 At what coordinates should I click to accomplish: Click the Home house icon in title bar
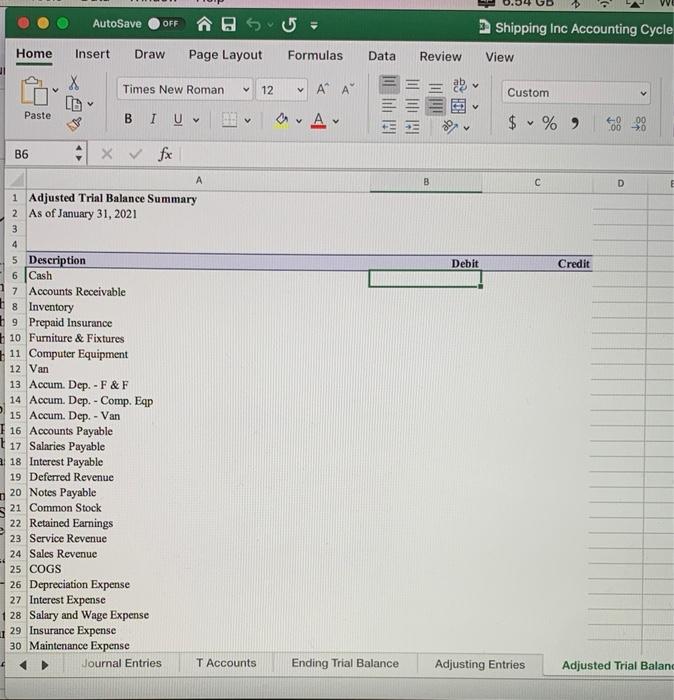(204, 24)
